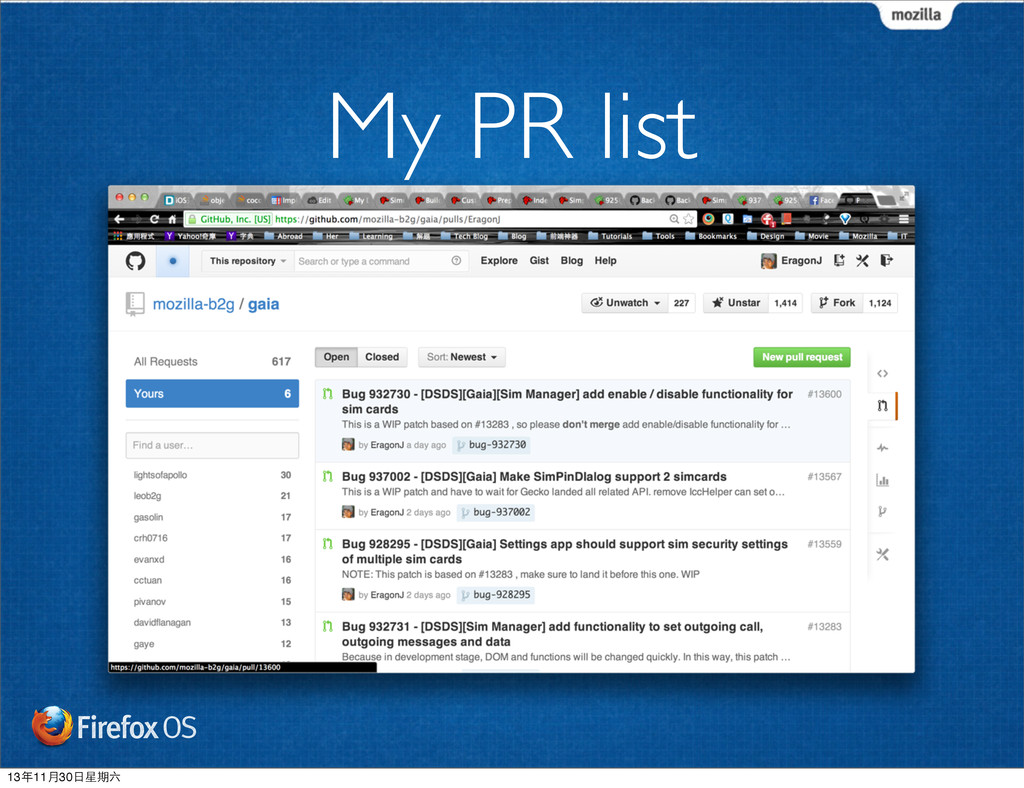Click the bug-932730 branch label
The width and height of the screenshot is (1024, 788).
point(491,445)
